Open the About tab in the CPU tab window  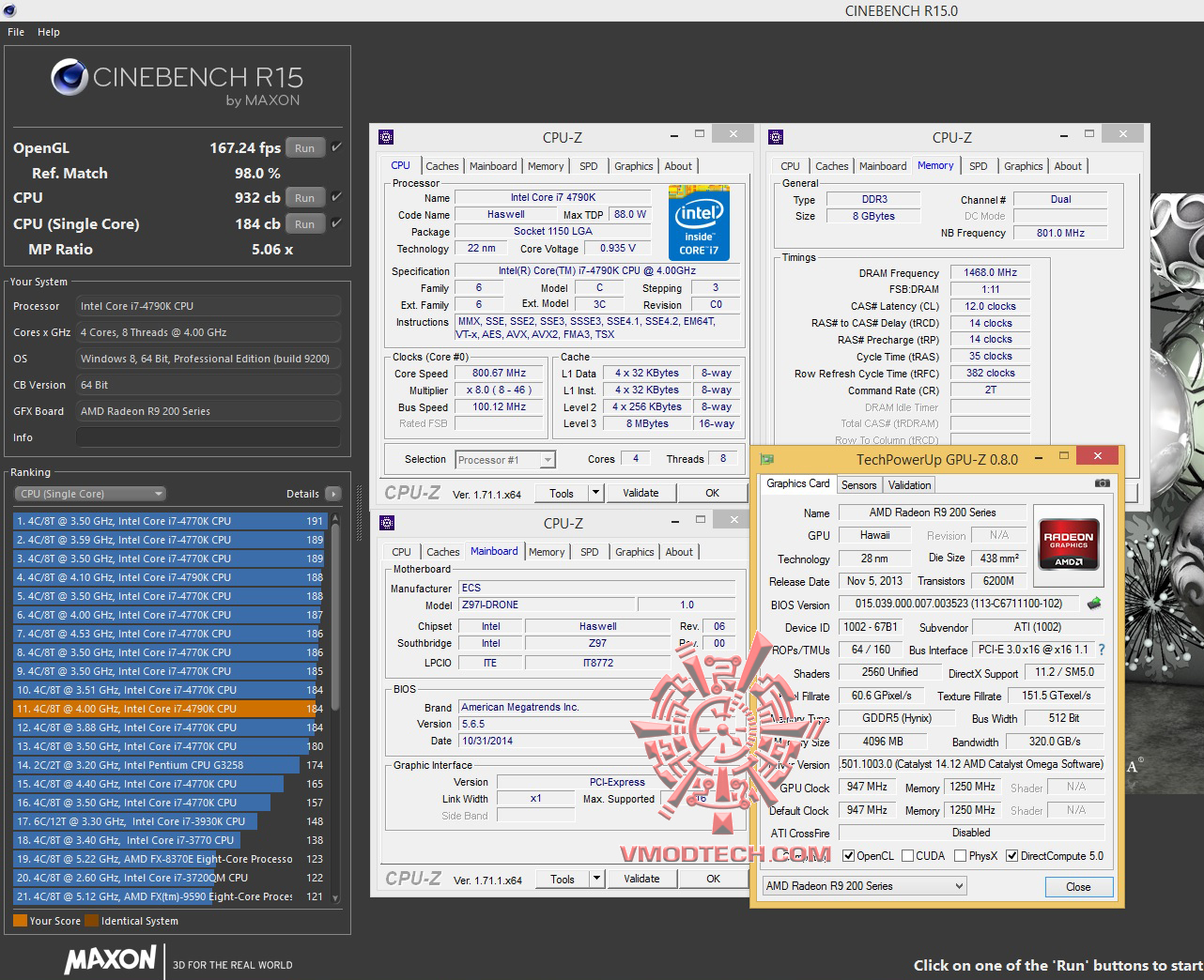click(x=678, y=166)
